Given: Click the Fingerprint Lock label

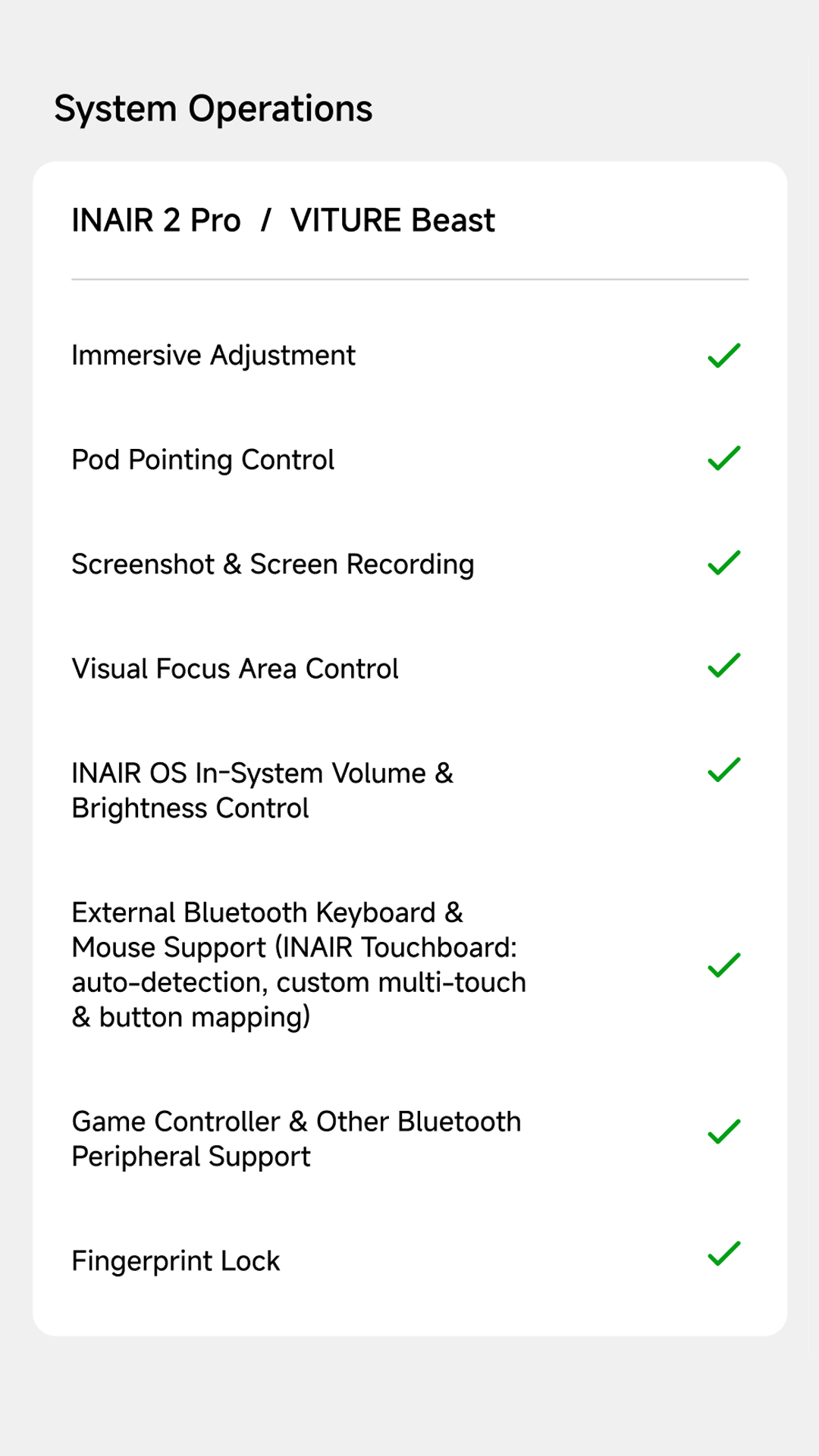Looking at the screenshot, I should pyautogui.click(x=176, y=1261).
